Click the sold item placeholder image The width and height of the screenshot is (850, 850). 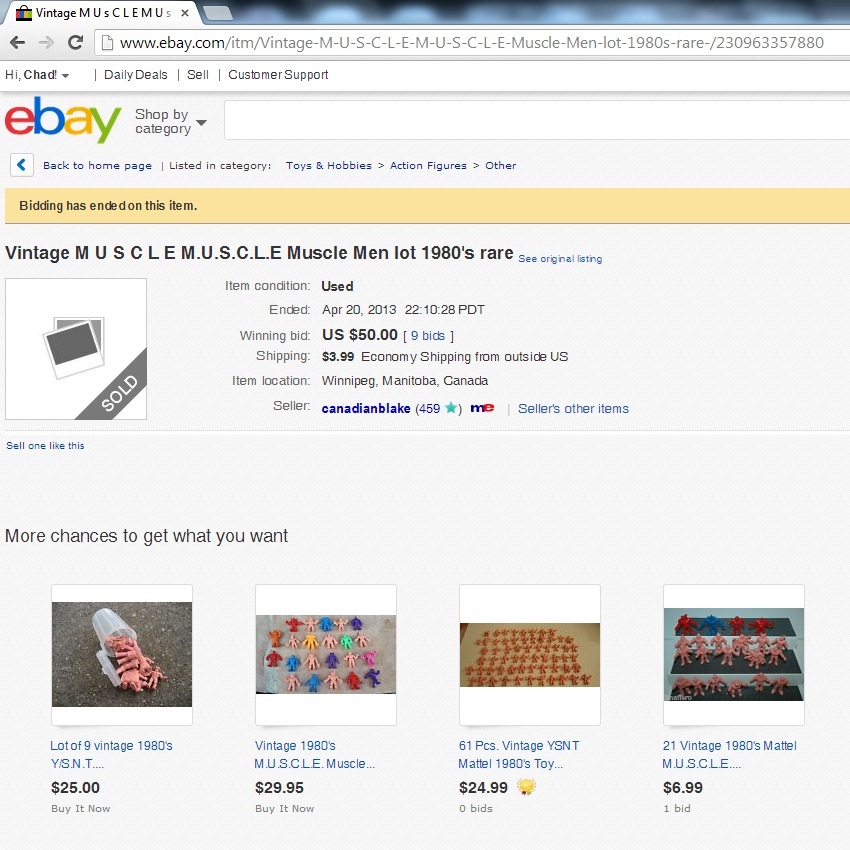(x=76, y=349)
